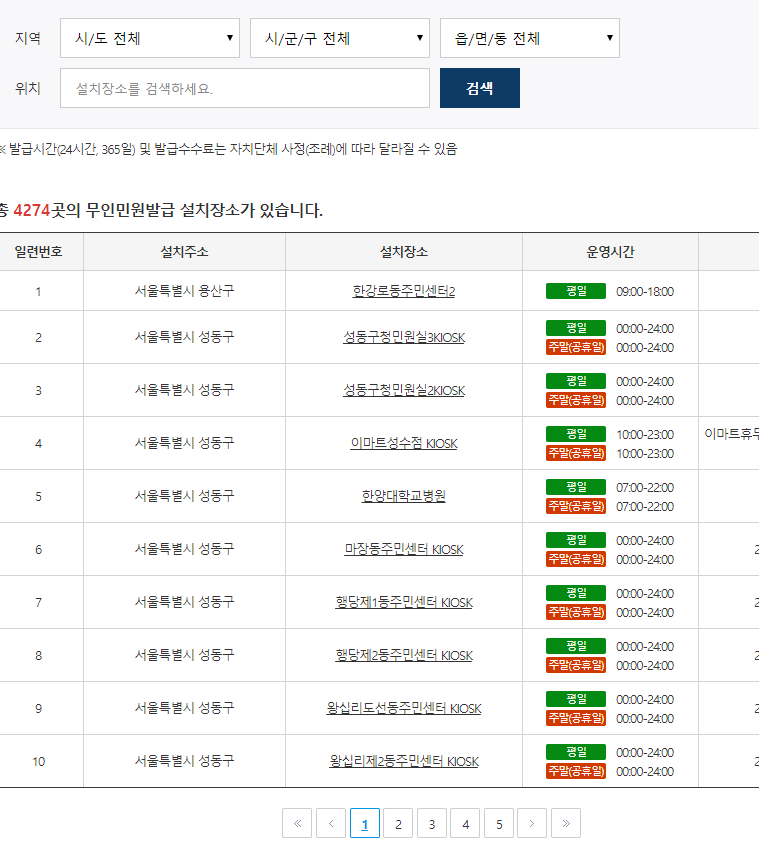Open the 시/도 전체 region dropdown

coord(150,38)
